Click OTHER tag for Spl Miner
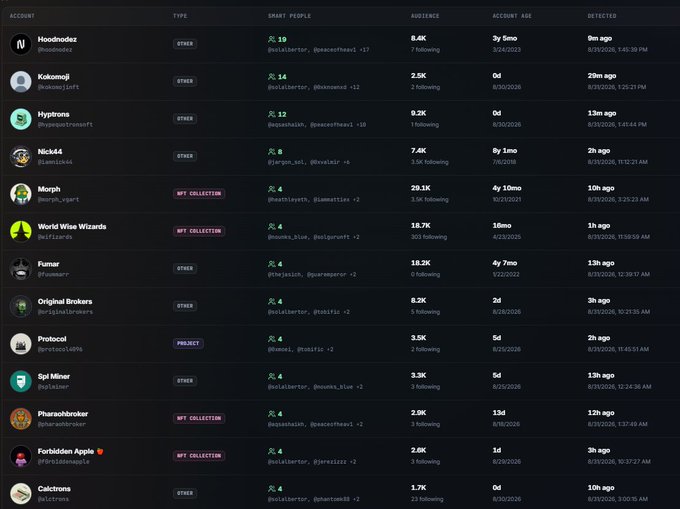 tap(185, 381)
